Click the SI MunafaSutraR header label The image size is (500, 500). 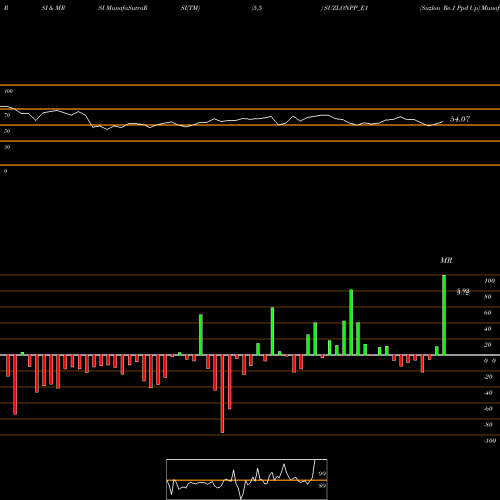tap(123, 8)
